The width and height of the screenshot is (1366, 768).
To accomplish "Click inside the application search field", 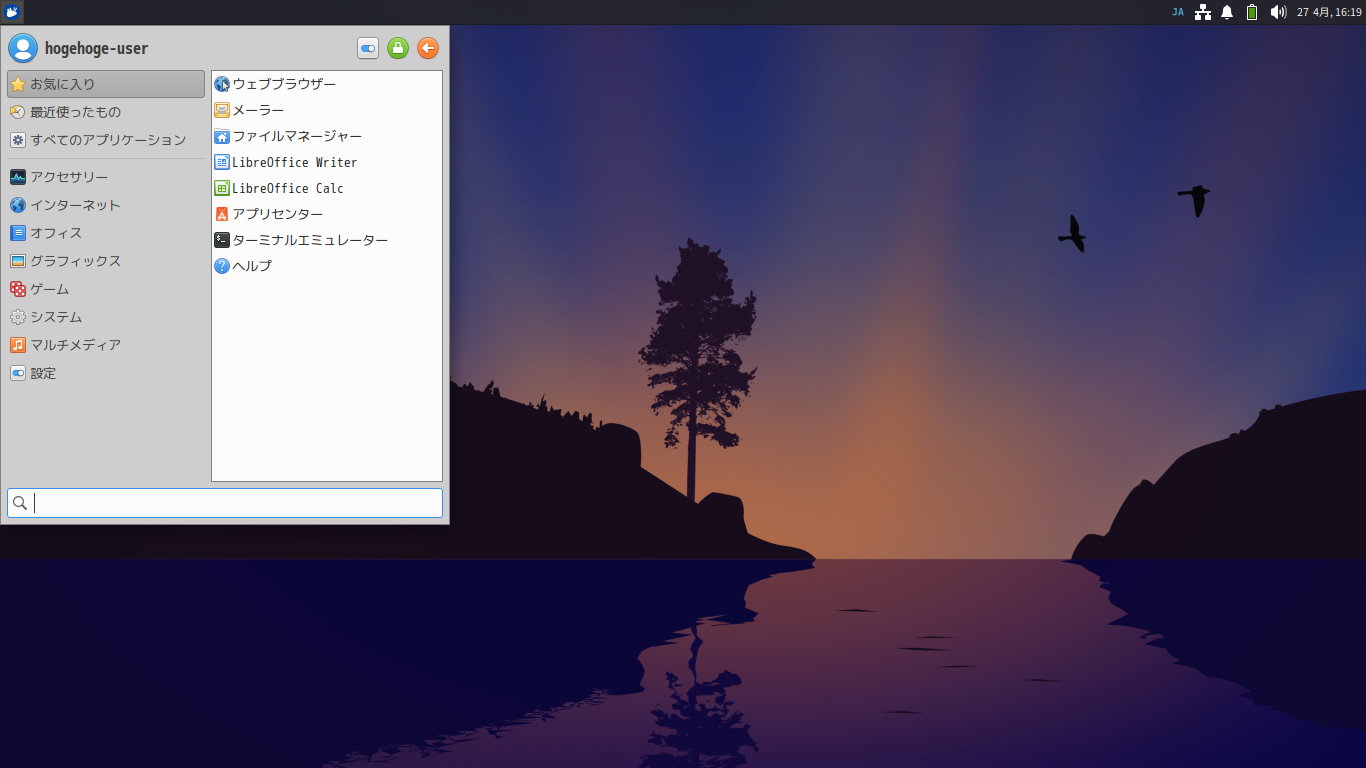I will (224, 503).
